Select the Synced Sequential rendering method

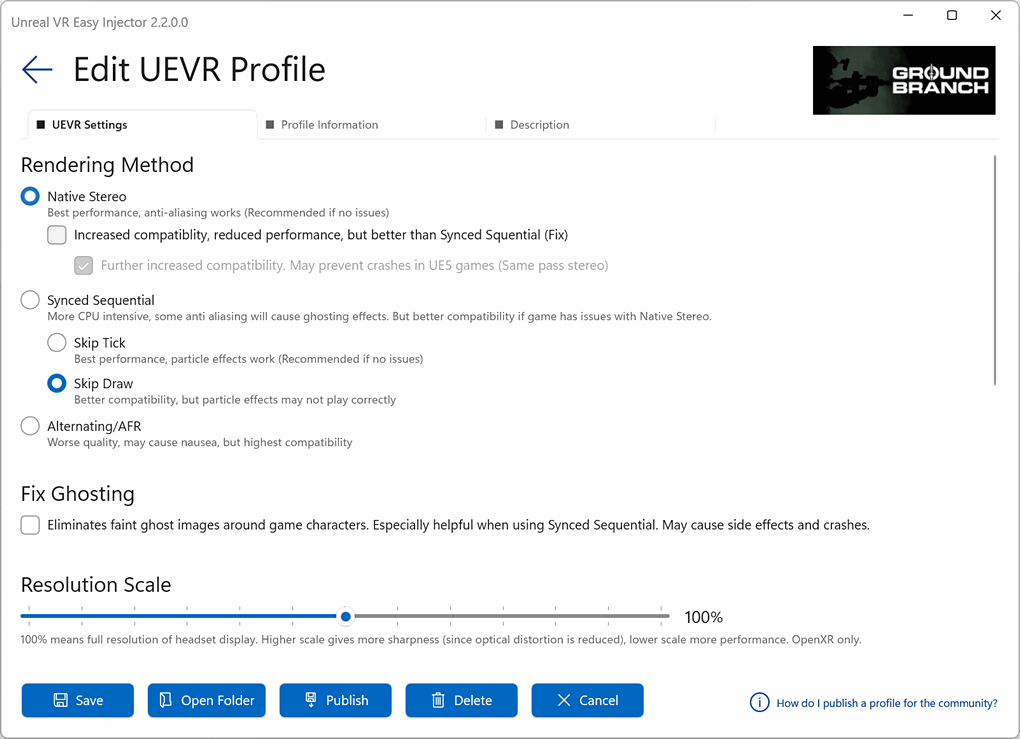pyautogui.click(x=29, y=299)
